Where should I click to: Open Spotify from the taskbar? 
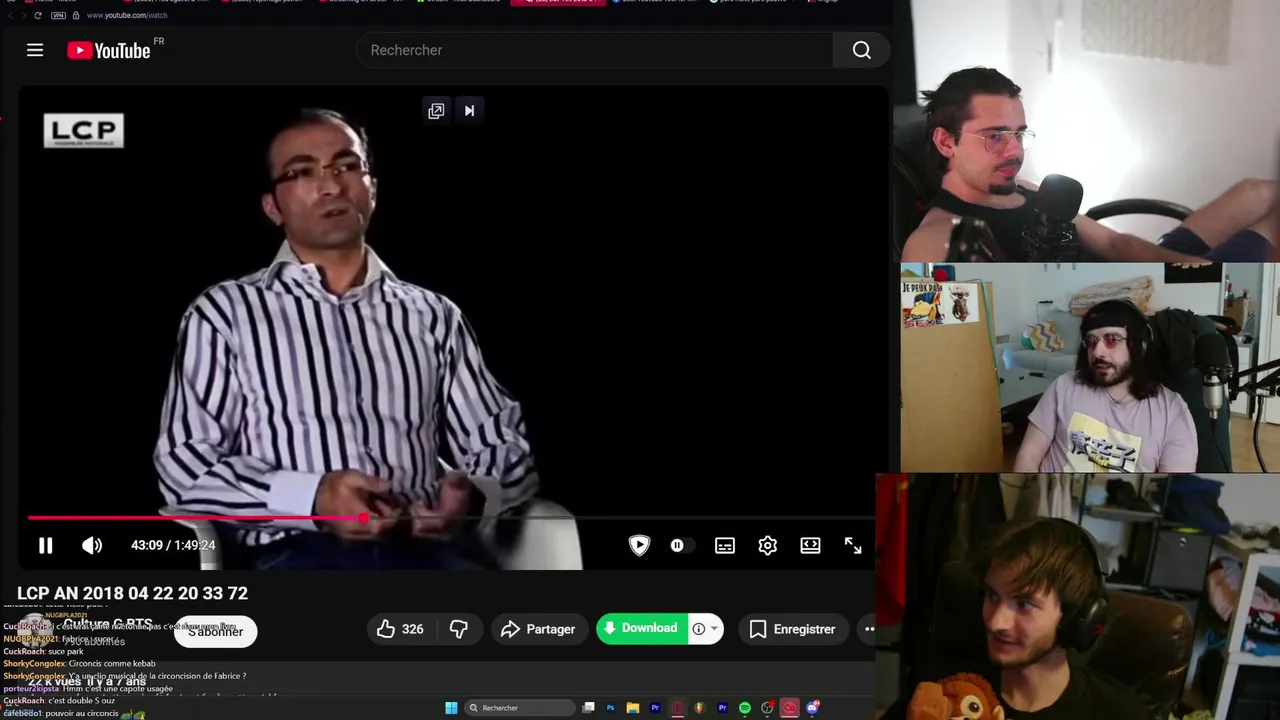tap(745, 708)
